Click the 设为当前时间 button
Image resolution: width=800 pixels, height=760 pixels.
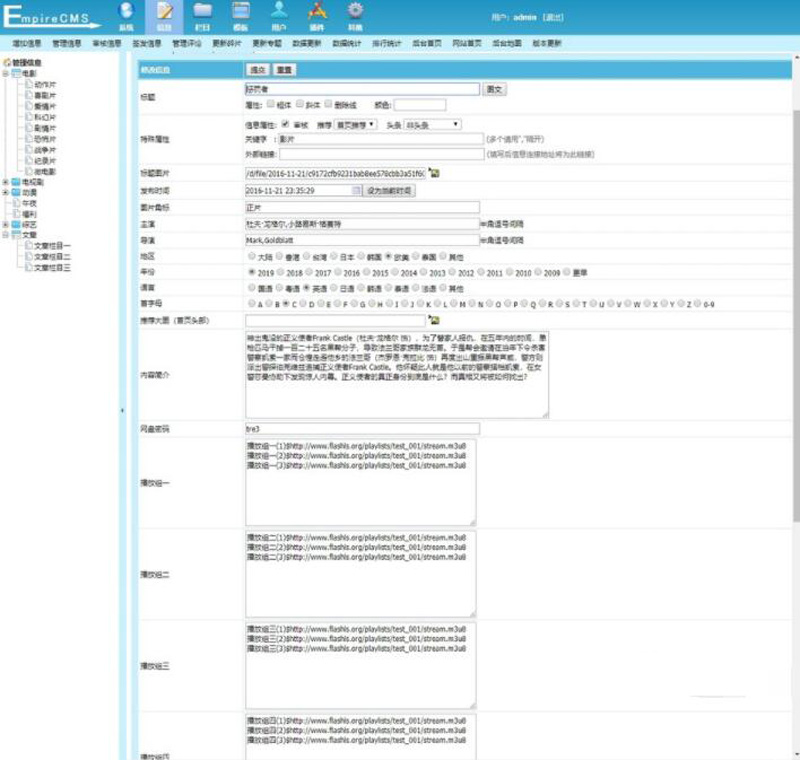pos(390,190)
